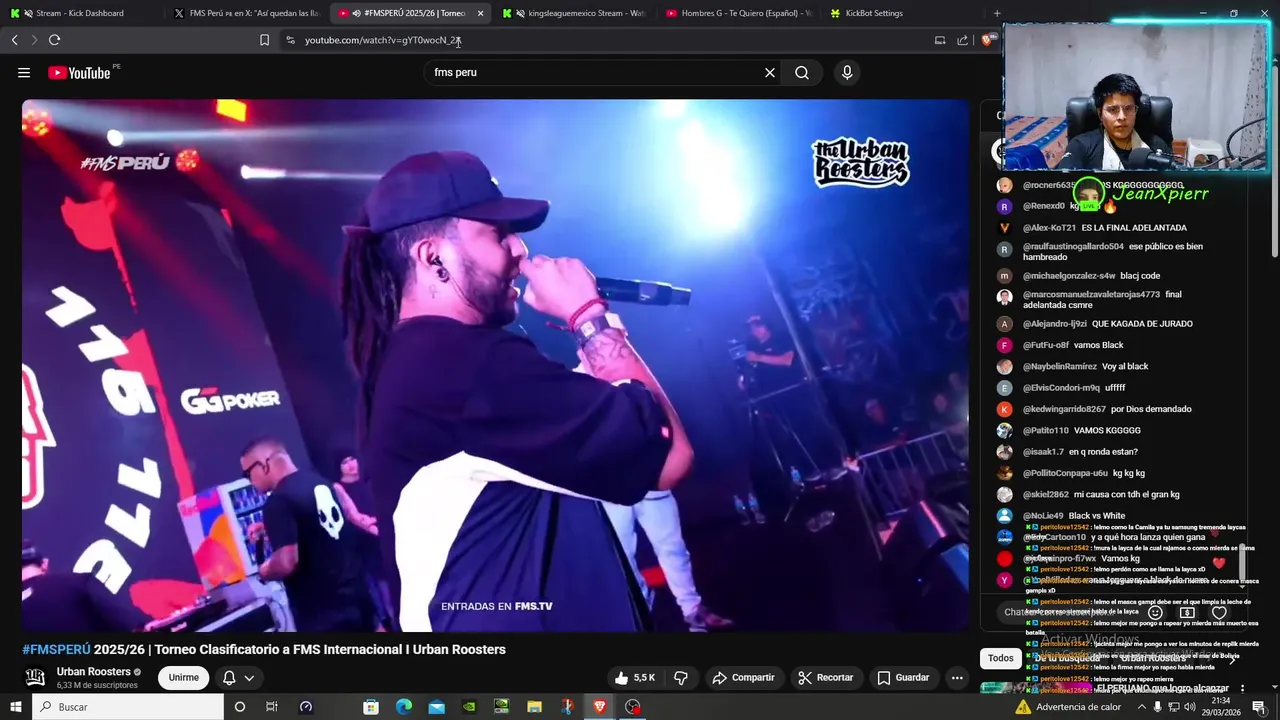Image resolution: width=1280 pixels, height=720 pixels.
Task: Dislike the video
Action: [681, 677]
